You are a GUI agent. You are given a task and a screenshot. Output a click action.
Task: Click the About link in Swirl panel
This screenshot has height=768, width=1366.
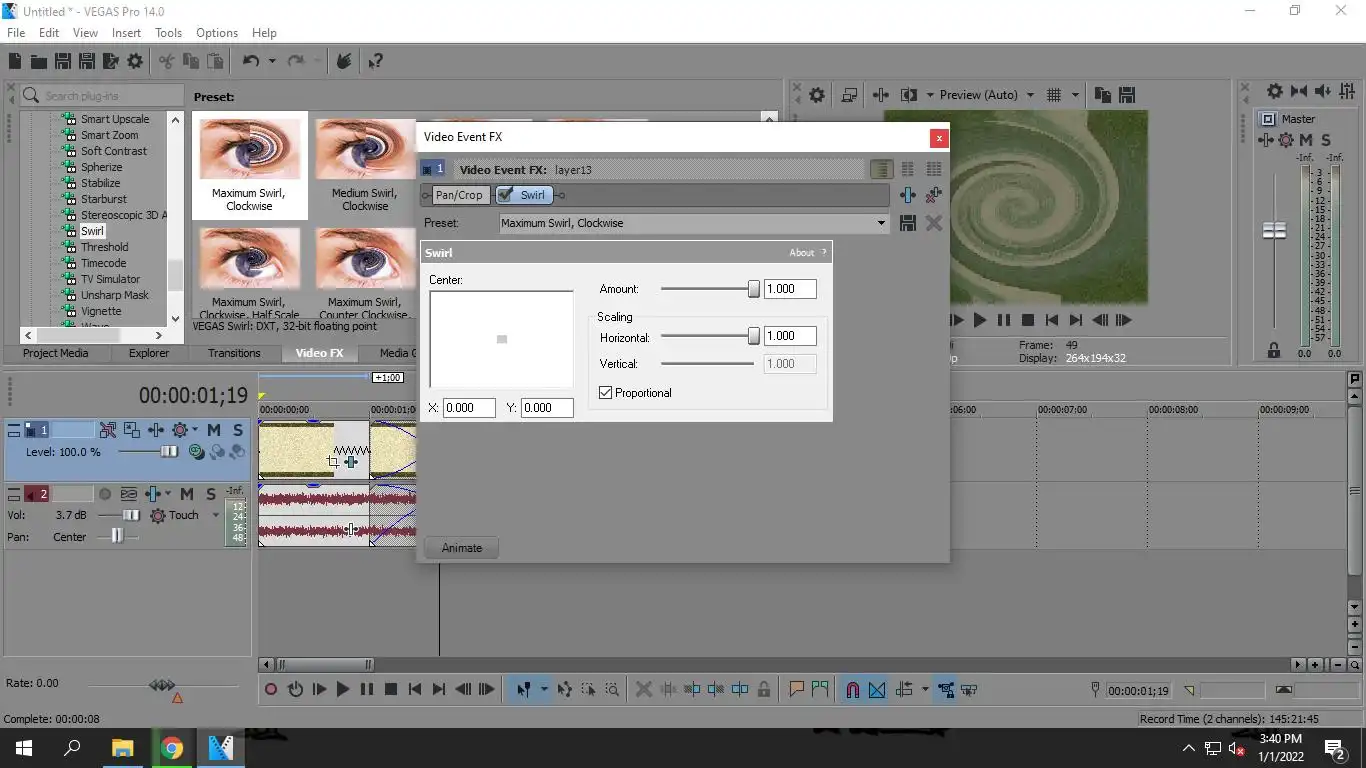tap(802, 253)
